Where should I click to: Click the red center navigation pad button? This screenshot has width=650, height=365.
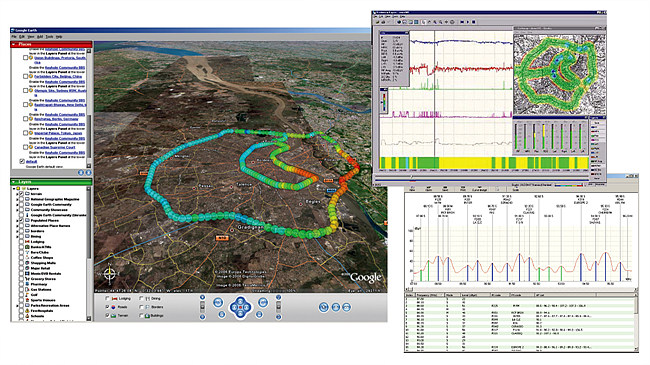click(240, 308)
